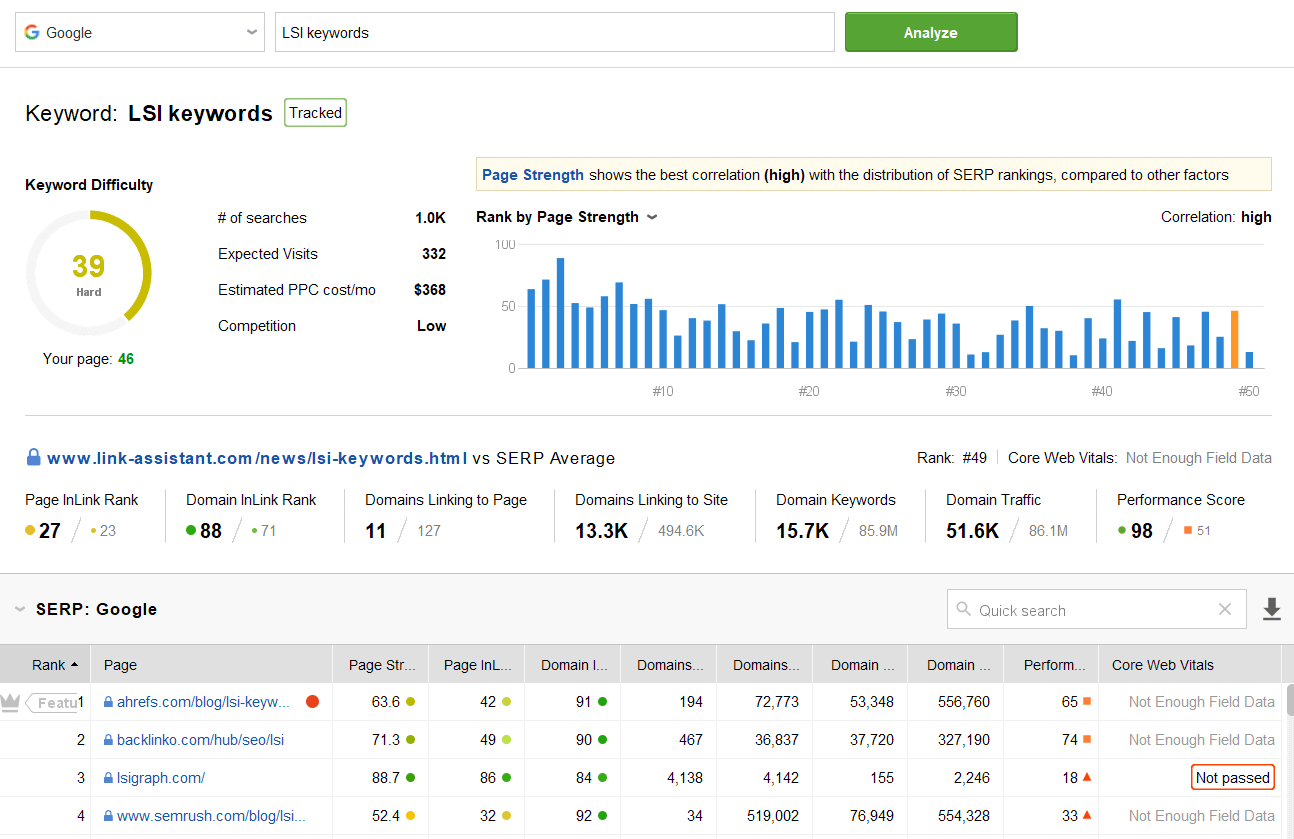Viewport: 1294px width, 839px height.
Task: Click the Google logo icon in search engine selector
Action: tap(32, 32)
